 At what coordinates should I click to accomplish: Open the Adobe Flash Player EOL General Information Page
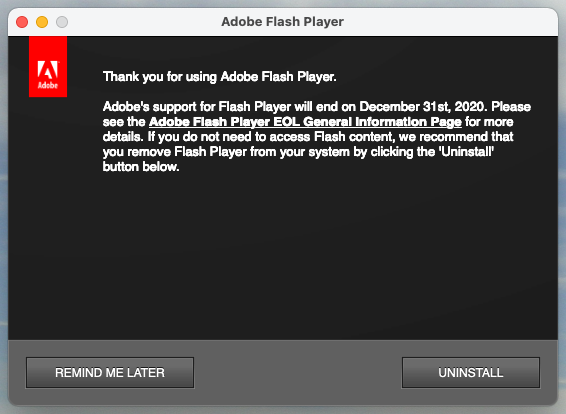tap(305, 122)
